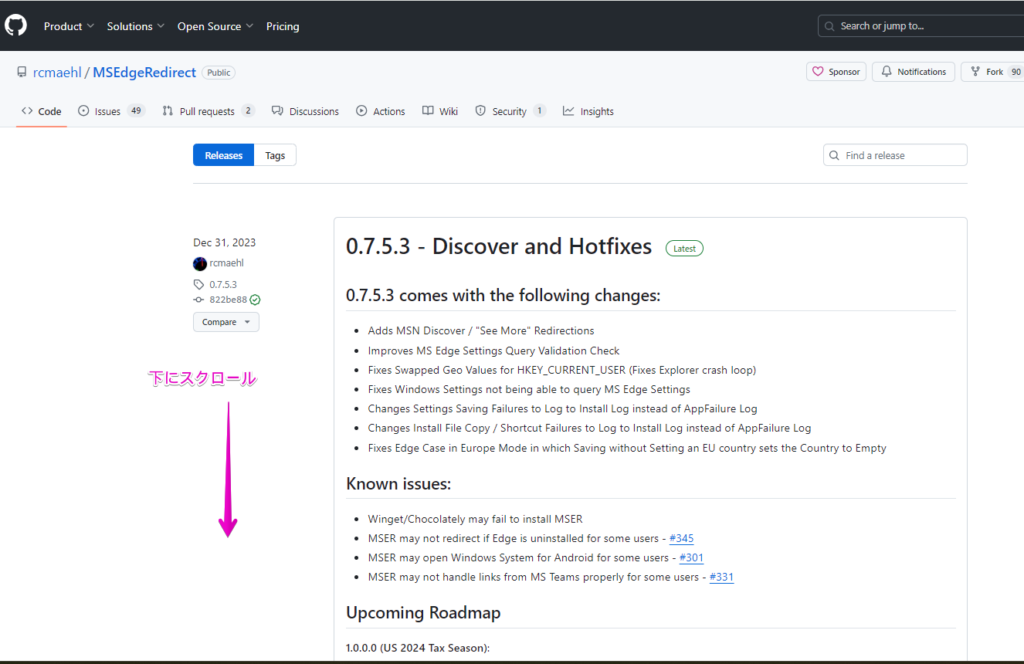Viewport: 1024px width, 664px height.
Task: Open the Solutions menu
Action: click(135, 26)
